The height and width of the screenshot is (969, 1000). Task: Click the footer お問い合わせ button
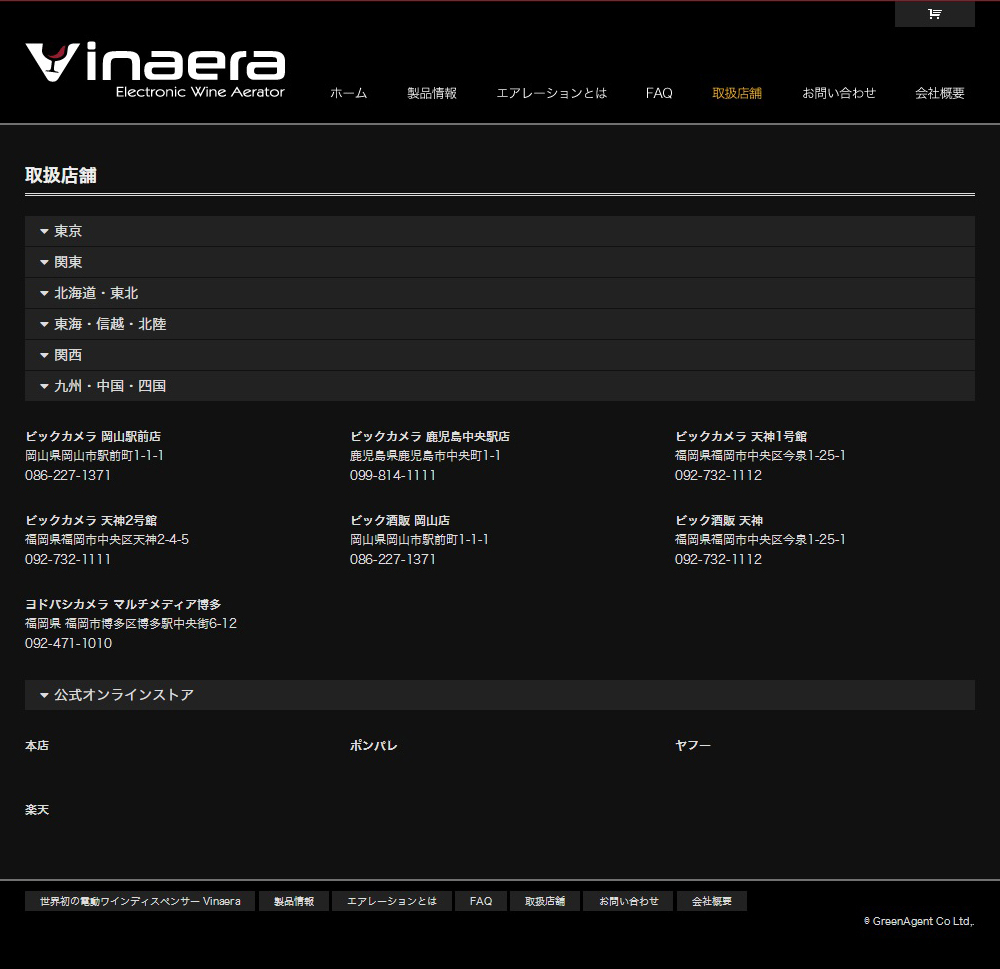tap(628, 901)
